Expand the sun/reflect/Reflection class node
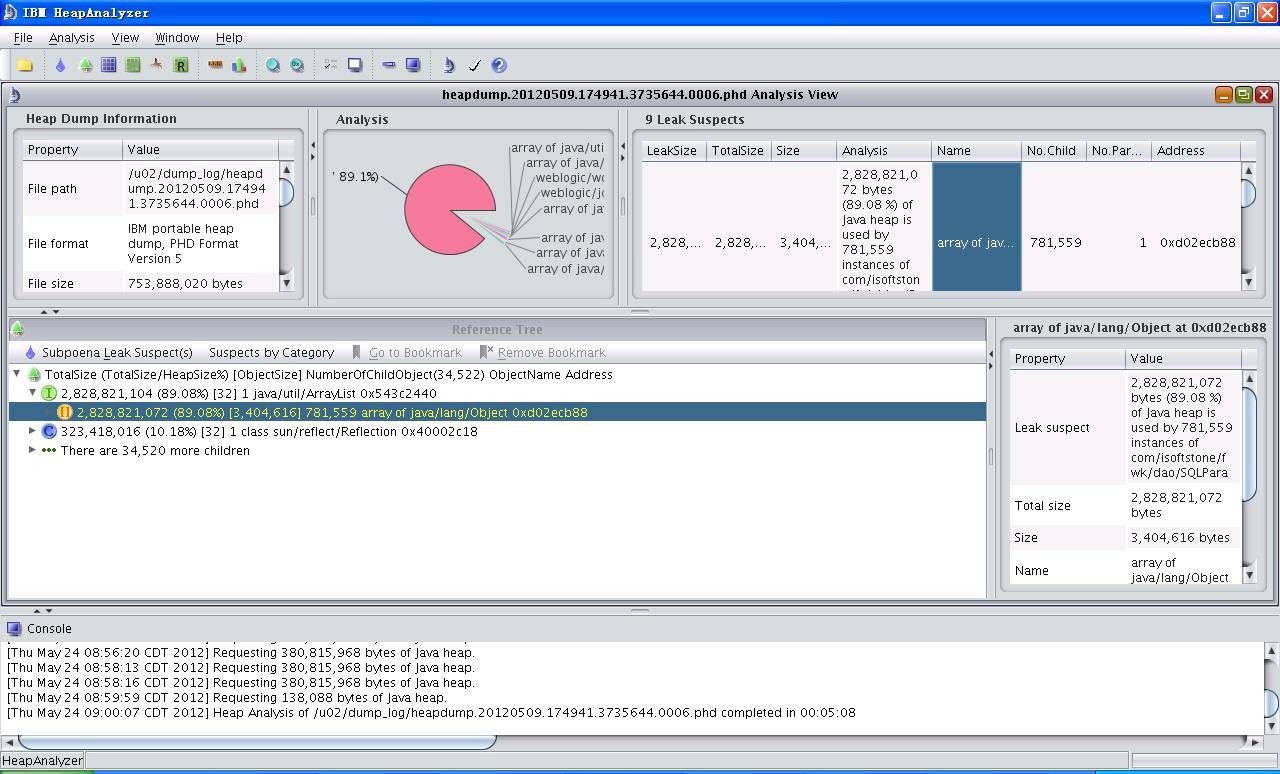Image resolution: width=1280 pixels, height=774 pixels. [33, 431]
